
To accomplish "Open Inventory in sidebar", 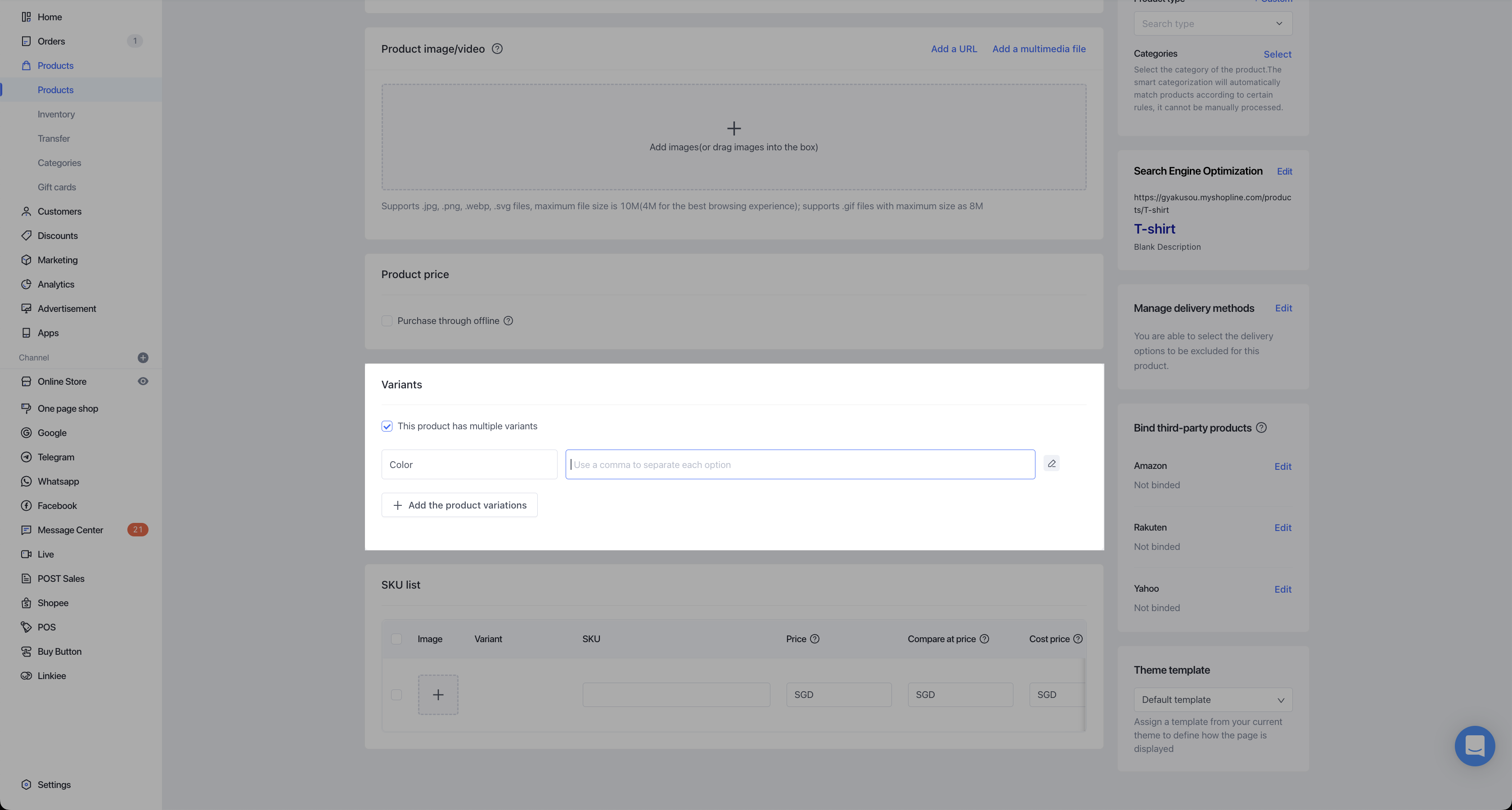I will click(56, 114).
